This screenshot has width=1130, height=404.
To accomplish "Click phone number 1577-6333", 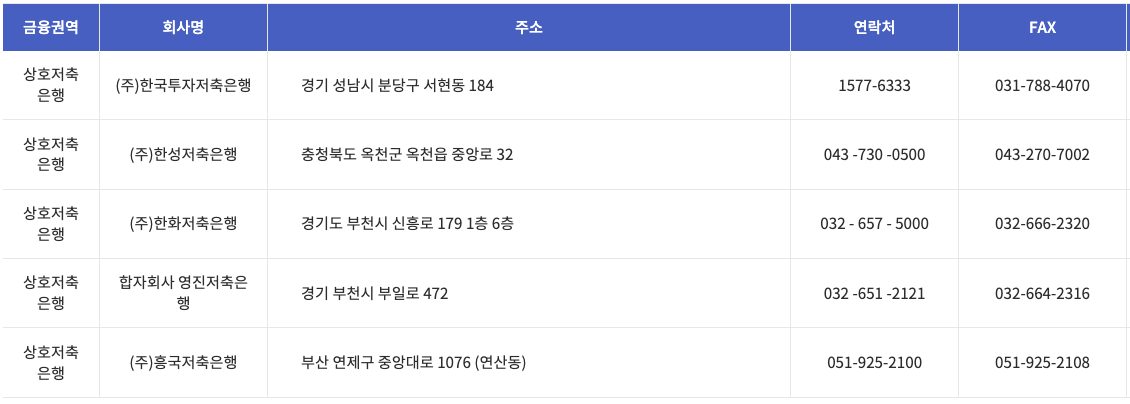I will (x=874, y=86).
